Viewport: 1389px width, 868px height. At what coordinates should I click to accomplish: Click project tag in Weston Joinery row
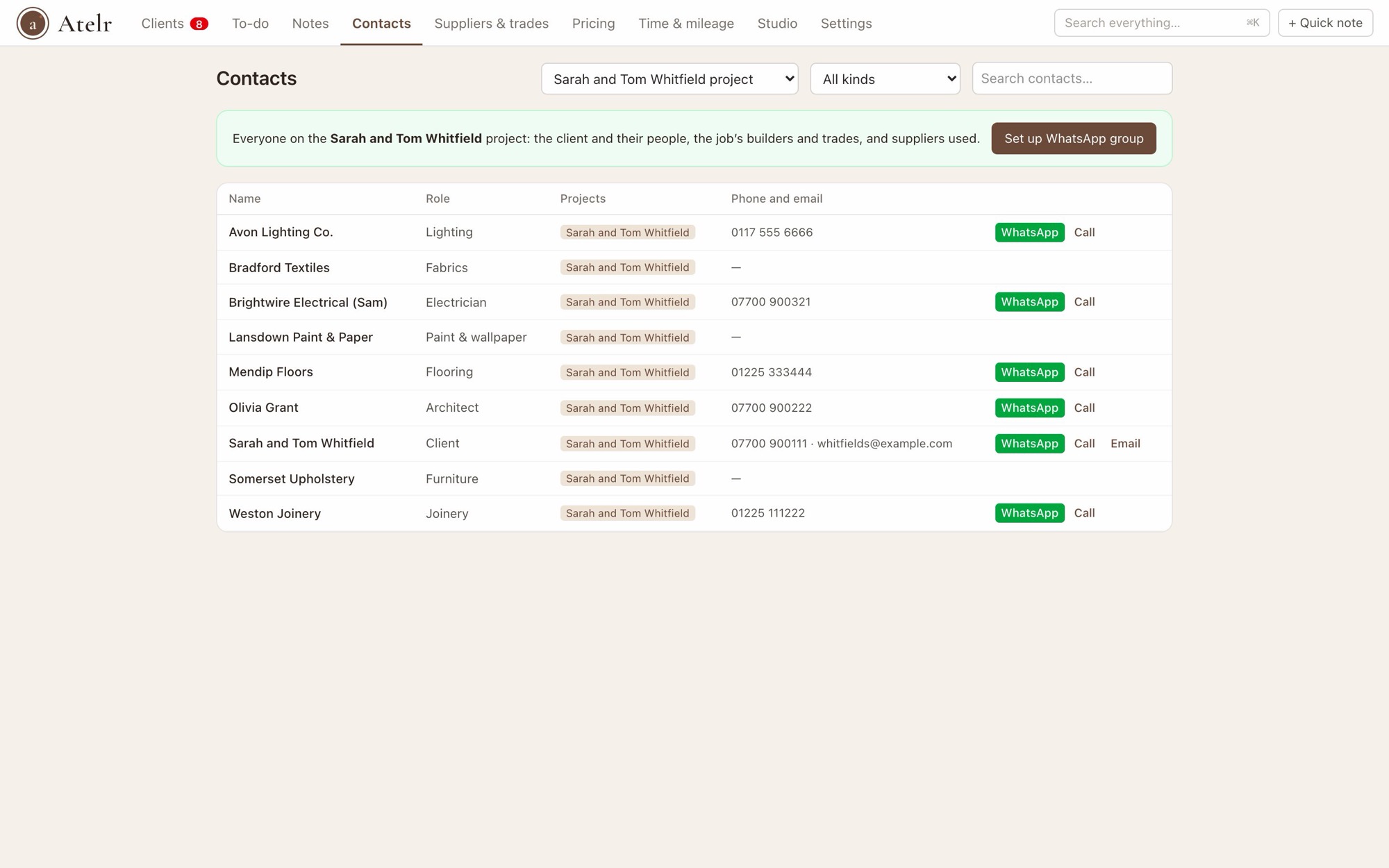(627, 513)
